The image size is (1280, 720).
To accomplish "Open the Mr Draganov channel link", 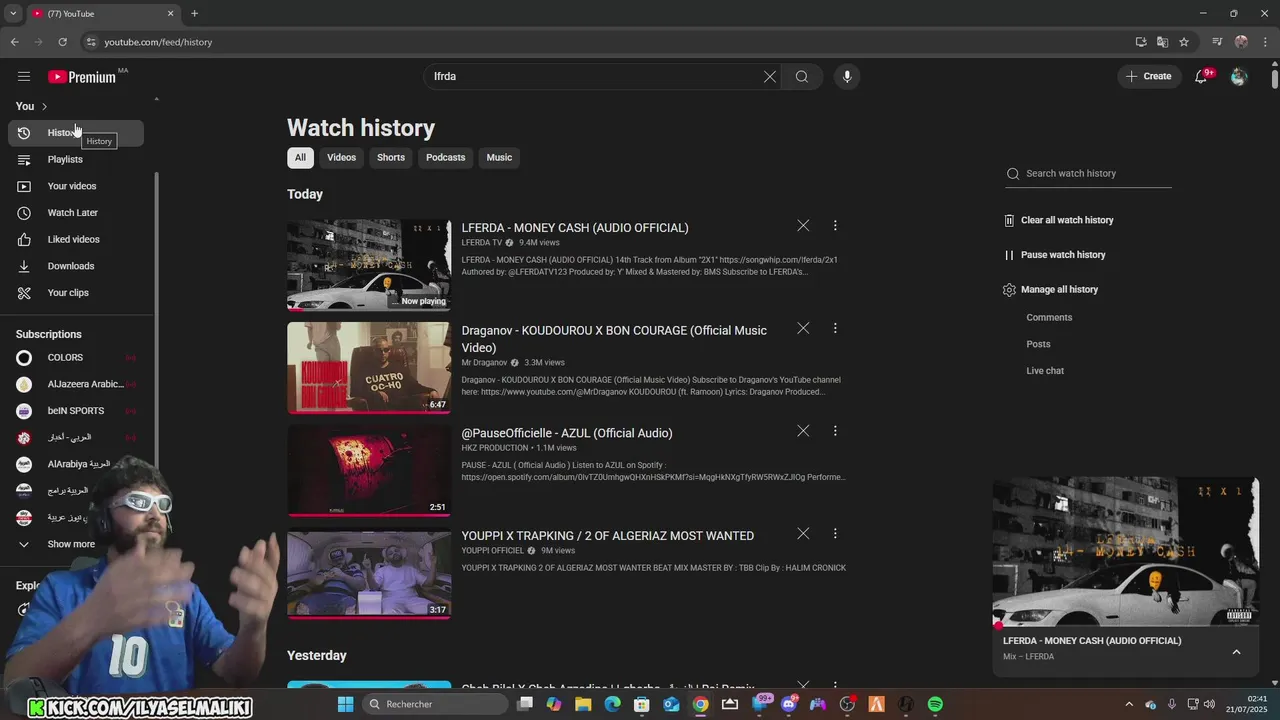I will click(485, 363).
